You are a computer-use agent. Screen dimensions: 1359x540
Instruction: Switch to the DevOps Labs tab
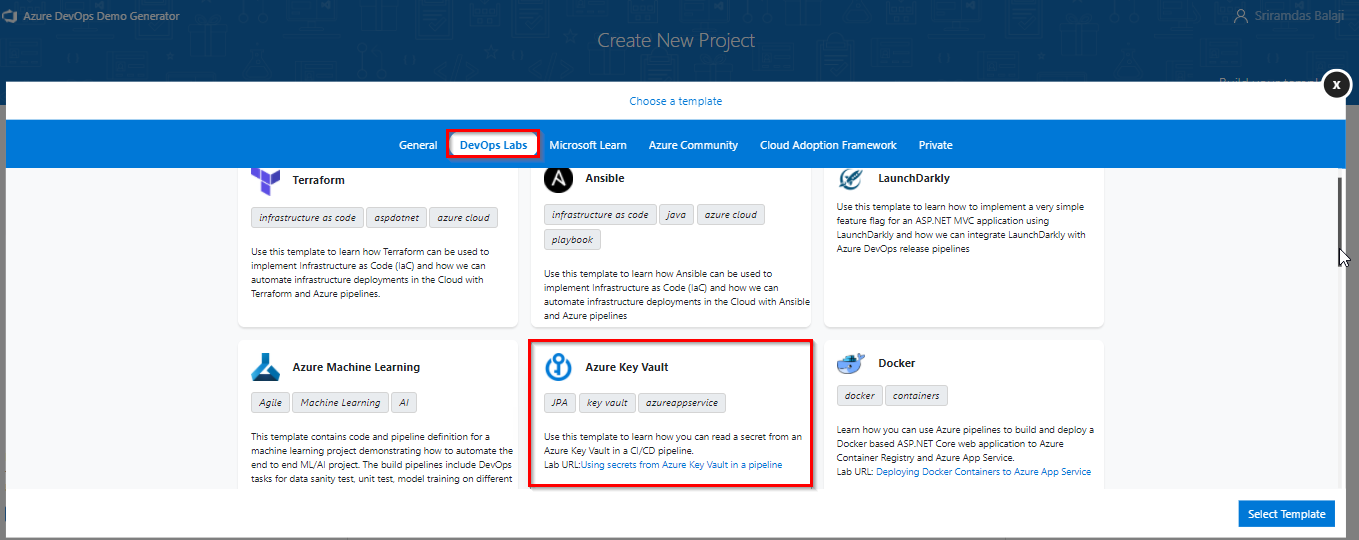[494, 145]
